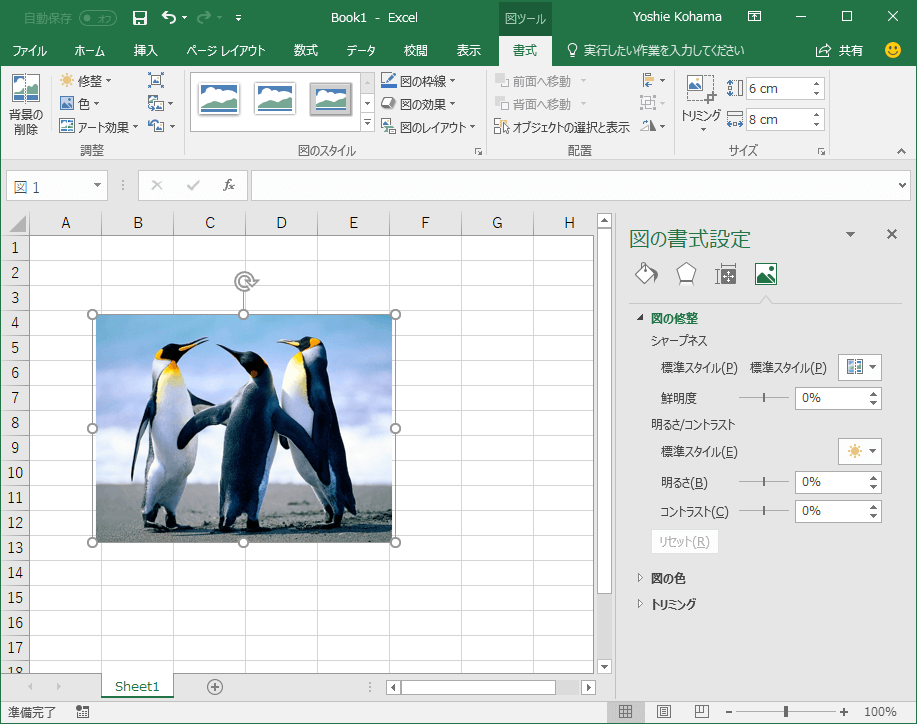This screenshot has width=917, height=724.
Task: Adjust the Sharpness (鮮明度) slider
Action: point(764,398)
